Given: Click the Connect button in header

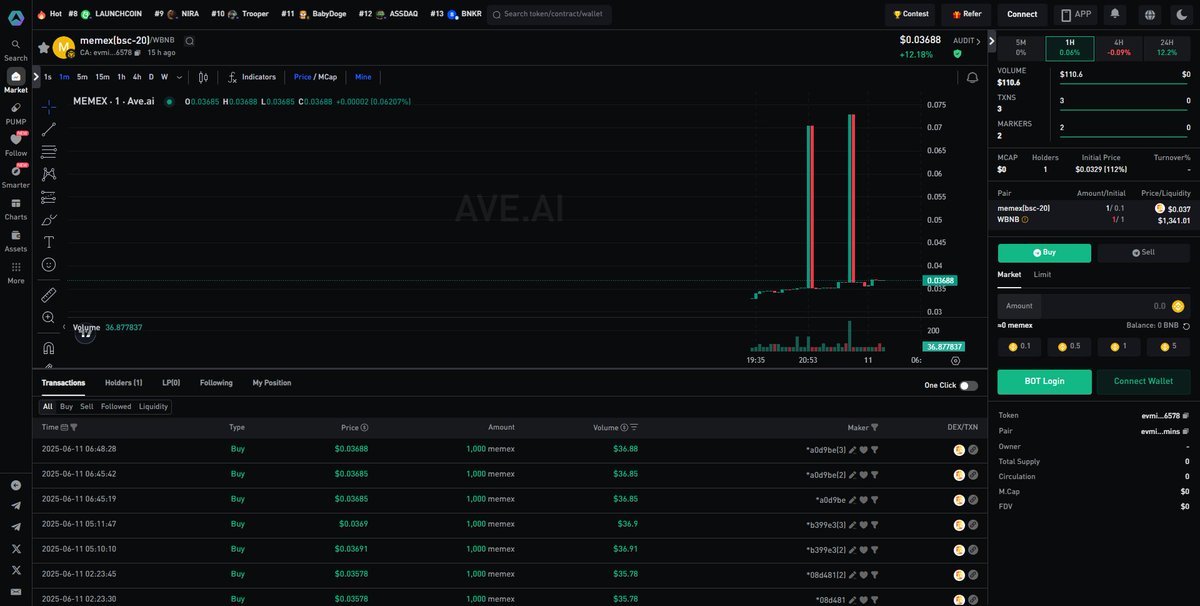Looking at the screenshot, I should pos(1022,15).
